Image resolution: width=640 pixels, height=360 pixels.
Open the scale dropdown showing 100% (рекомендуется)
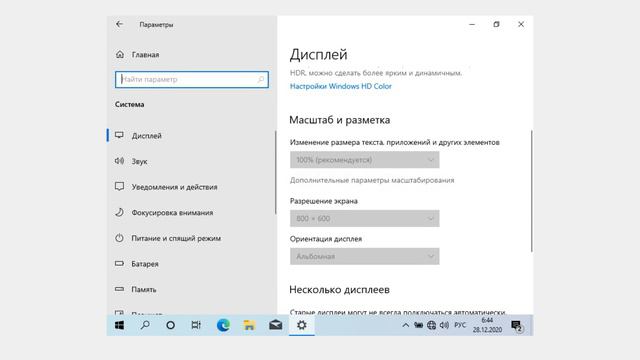pos(364,160)
